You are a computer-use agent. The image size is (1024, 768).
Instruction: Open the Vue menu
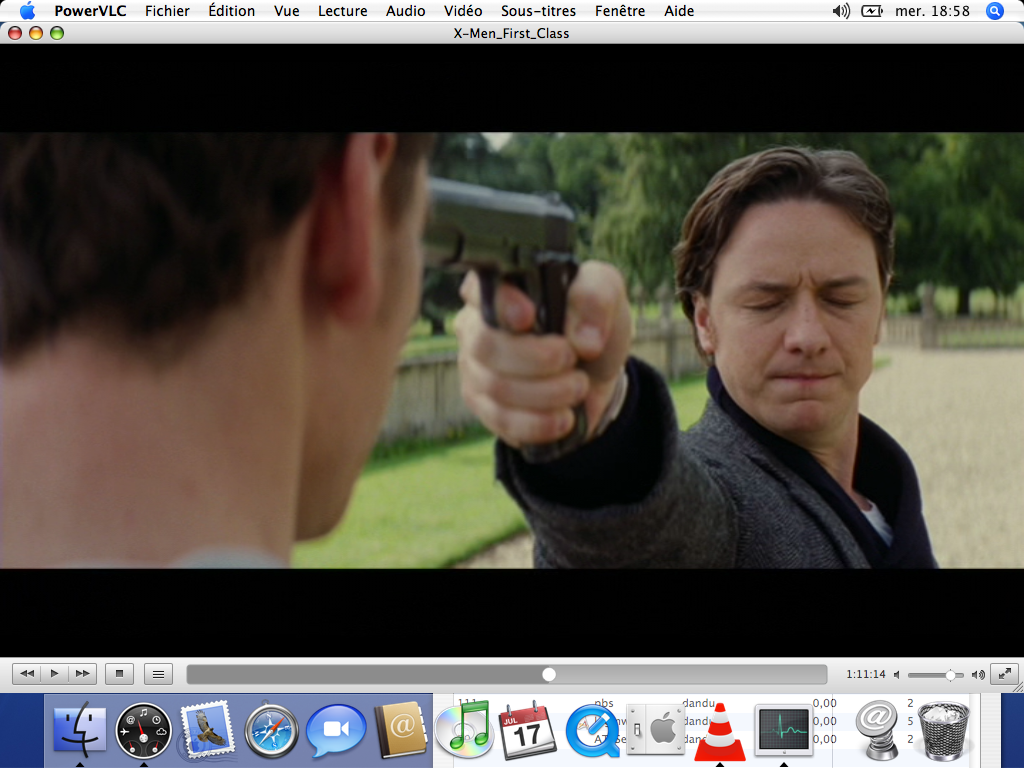287,11
